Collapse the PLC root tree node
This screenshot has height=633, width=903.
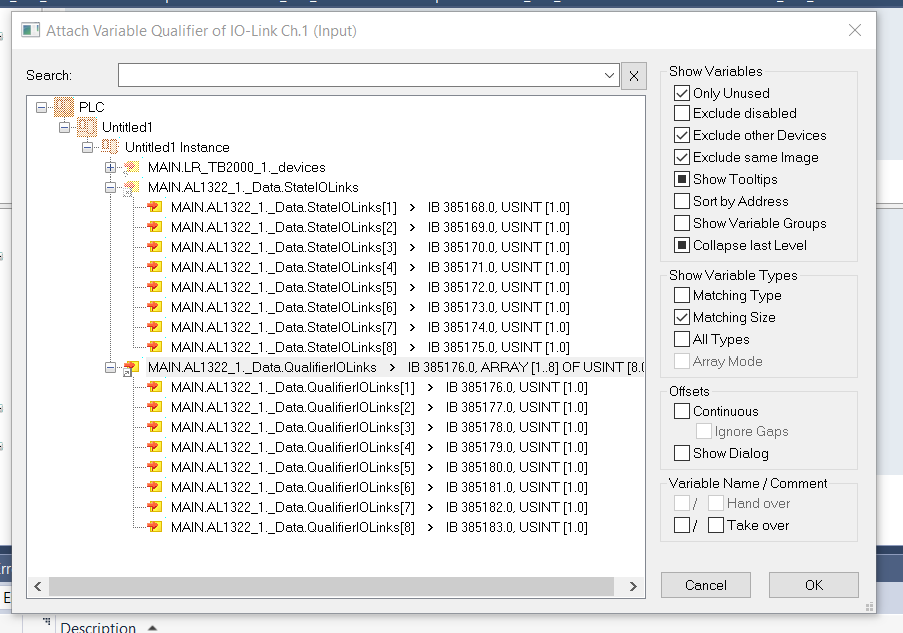pos(41,107)
